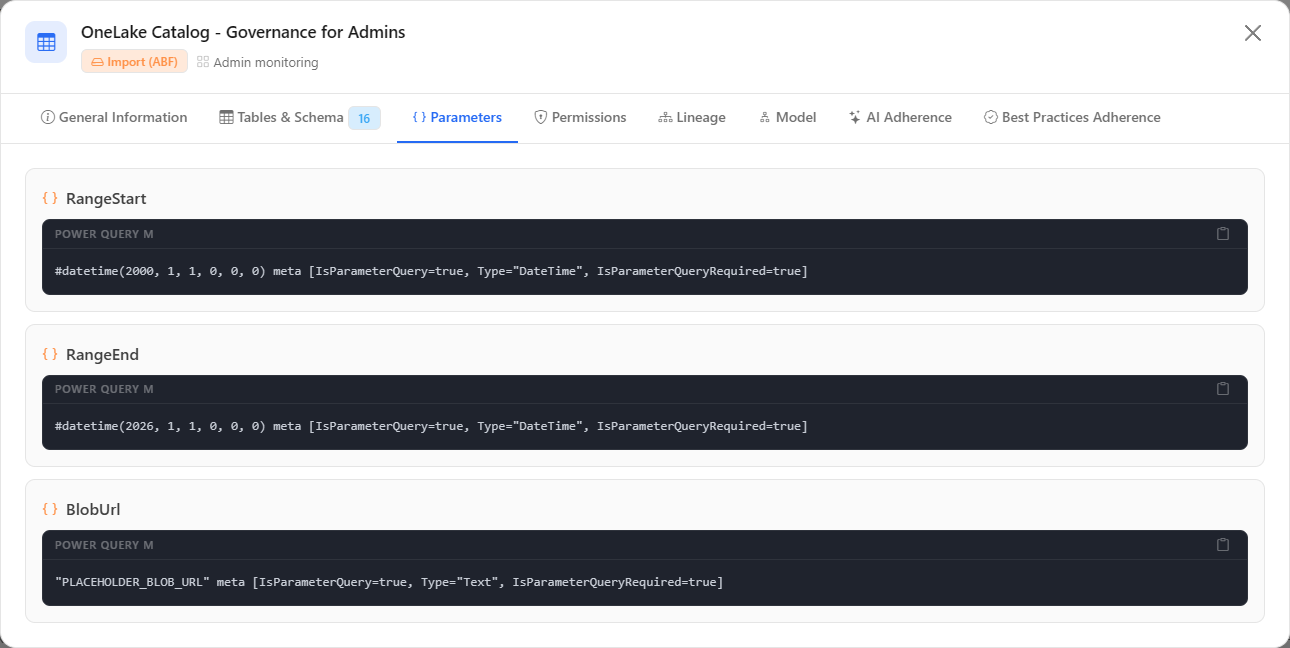Click the Import (ABF) badge
The image size is (1290, 648).
tap(134, 62)
